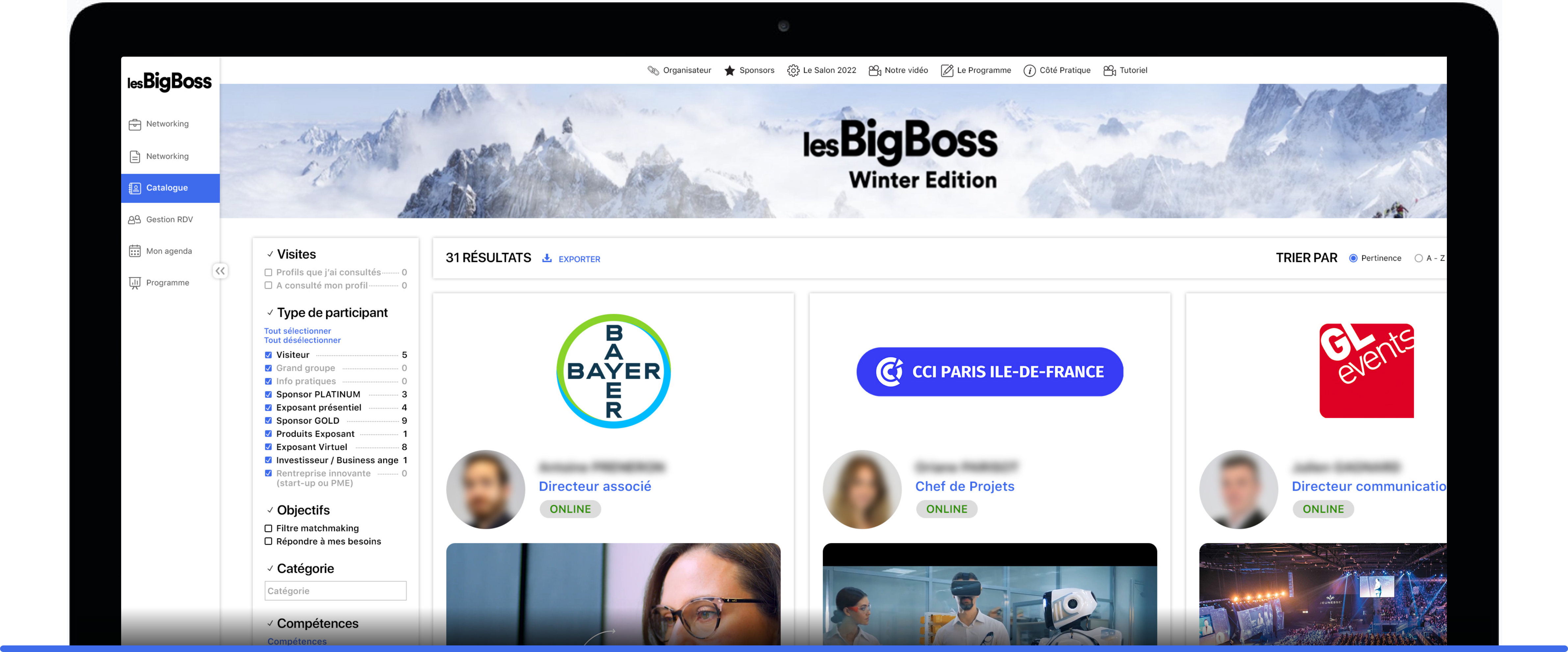Click the CCI Paris Ile-de-France logo

click(990, 371)
